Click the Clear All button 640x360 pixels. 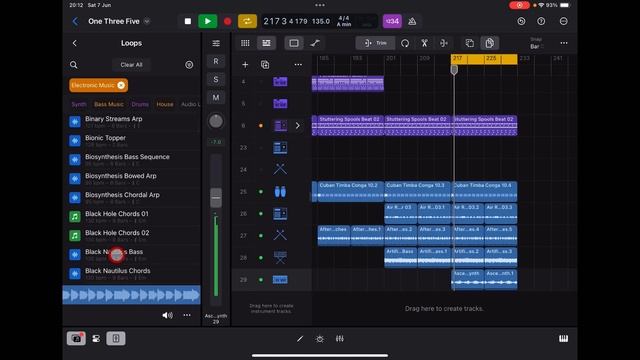(131, 64)
